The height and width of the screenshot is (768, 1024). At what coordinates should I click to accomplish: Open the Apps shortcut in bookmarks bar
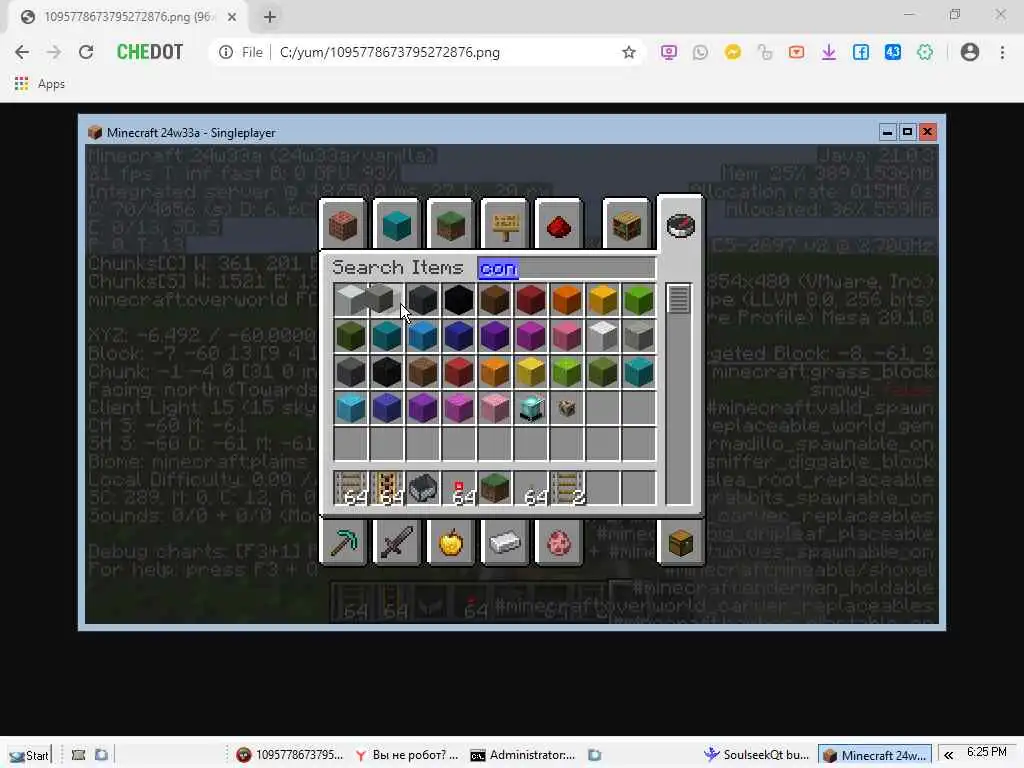[40, 84]
